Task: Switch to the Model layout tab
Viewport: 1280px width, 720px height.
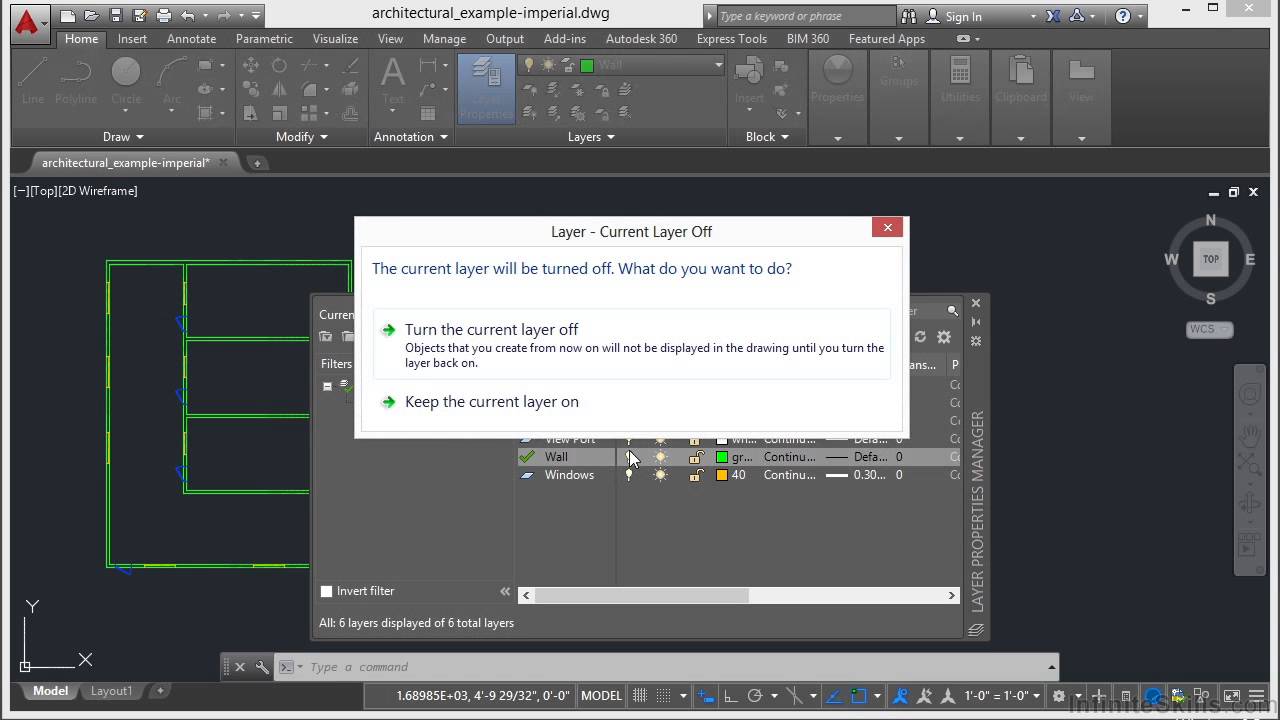Action: tap(50, 691)
